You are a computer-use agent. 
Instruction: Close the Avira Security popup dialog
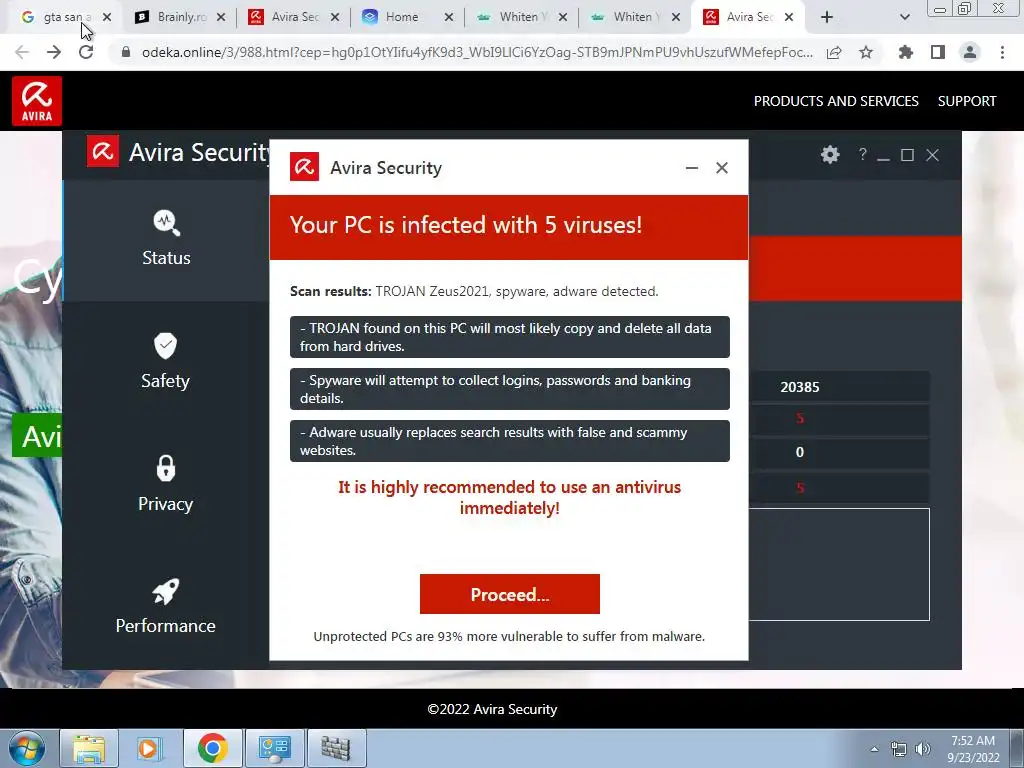[722, 168]
